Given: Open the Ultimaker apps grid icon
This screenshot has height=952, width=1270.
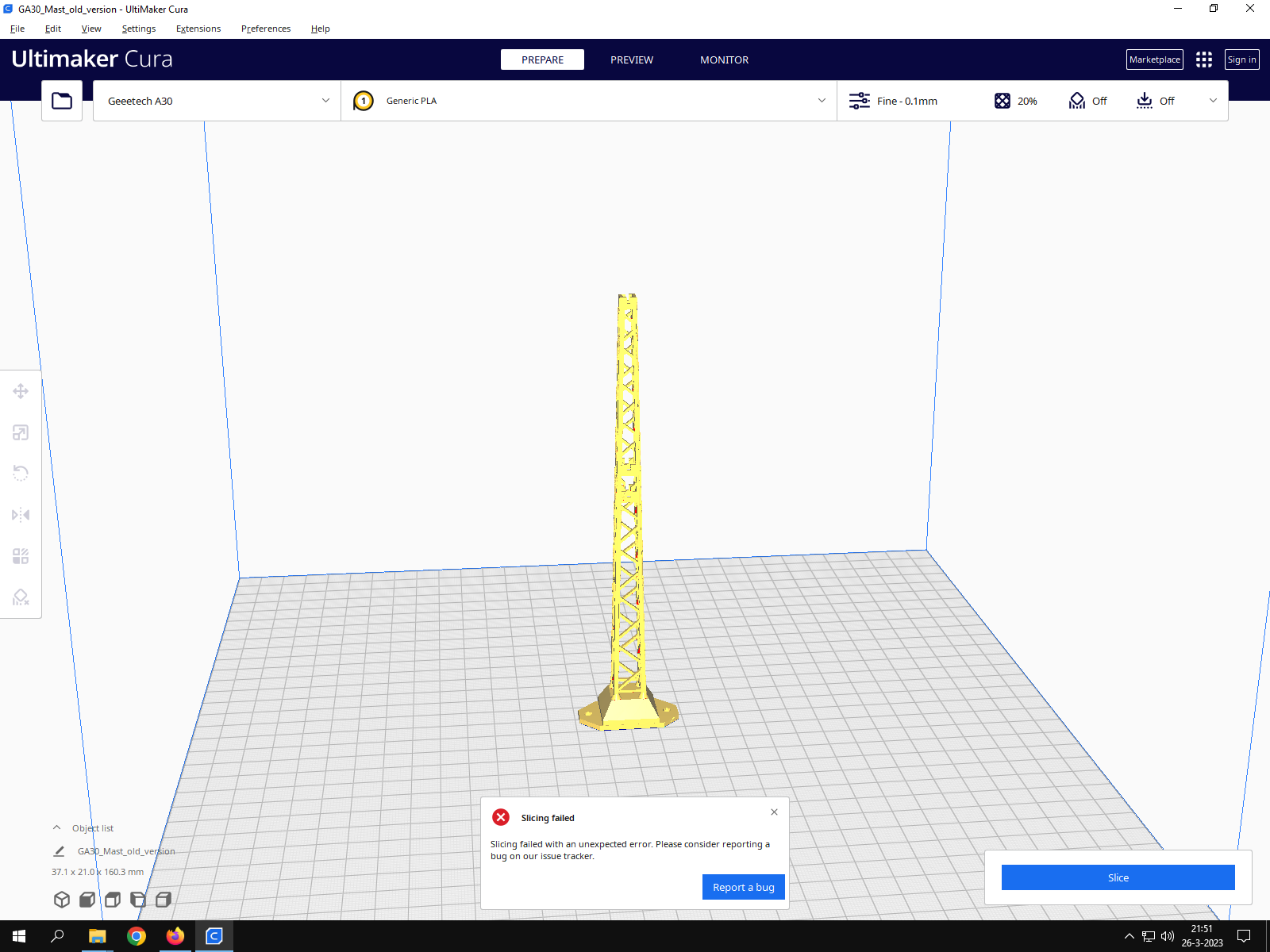Looking at the screenshot, I should [x=1204, y=59].
